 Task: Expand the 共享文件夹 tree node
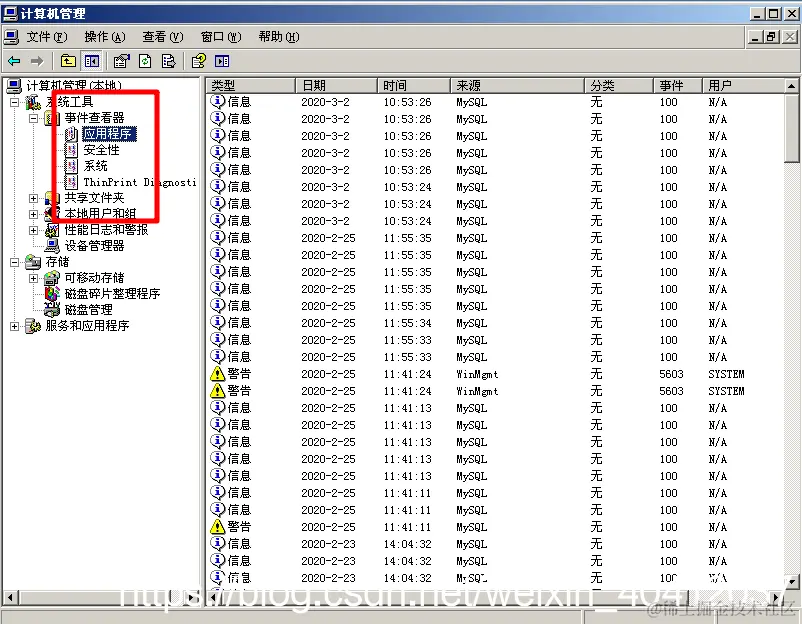click(34, 198)
